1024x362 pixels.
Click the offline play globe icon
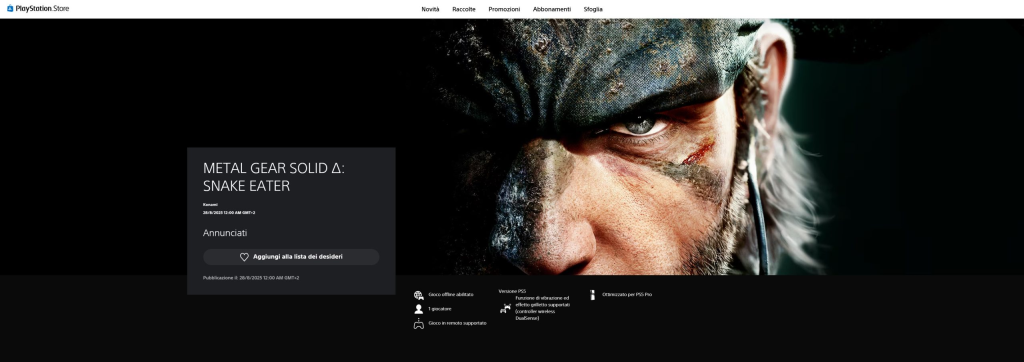pos(419,295)
